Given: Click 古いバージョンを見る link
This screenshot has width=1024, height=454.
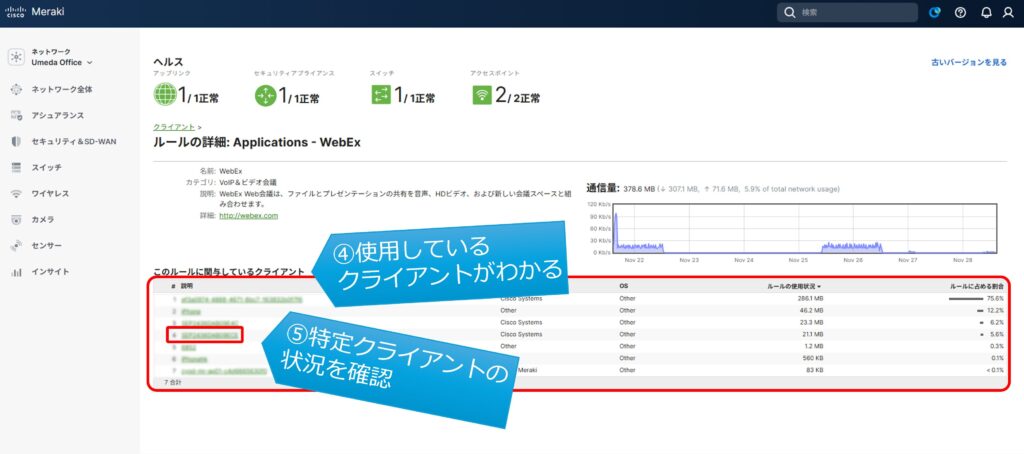Looking at the screenshot, I should coord(968,63).
